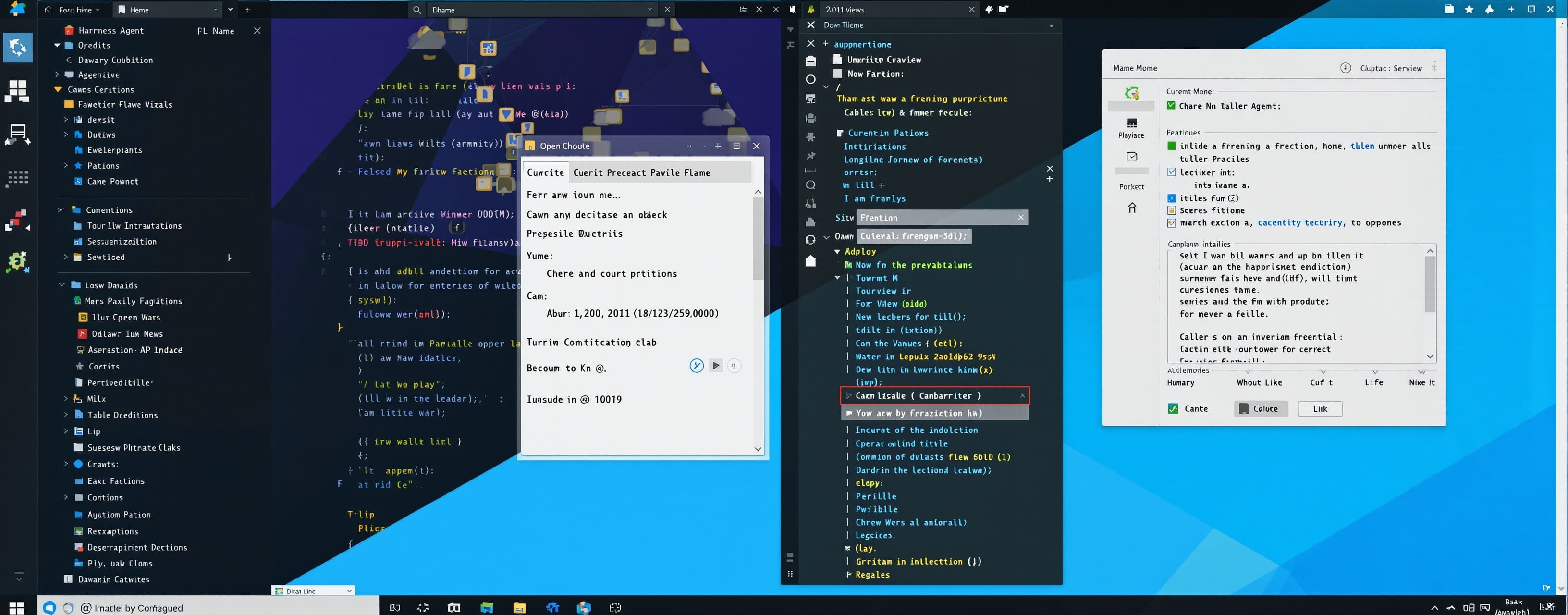Open the green gear icon in left sidebar

click(17, 262)
